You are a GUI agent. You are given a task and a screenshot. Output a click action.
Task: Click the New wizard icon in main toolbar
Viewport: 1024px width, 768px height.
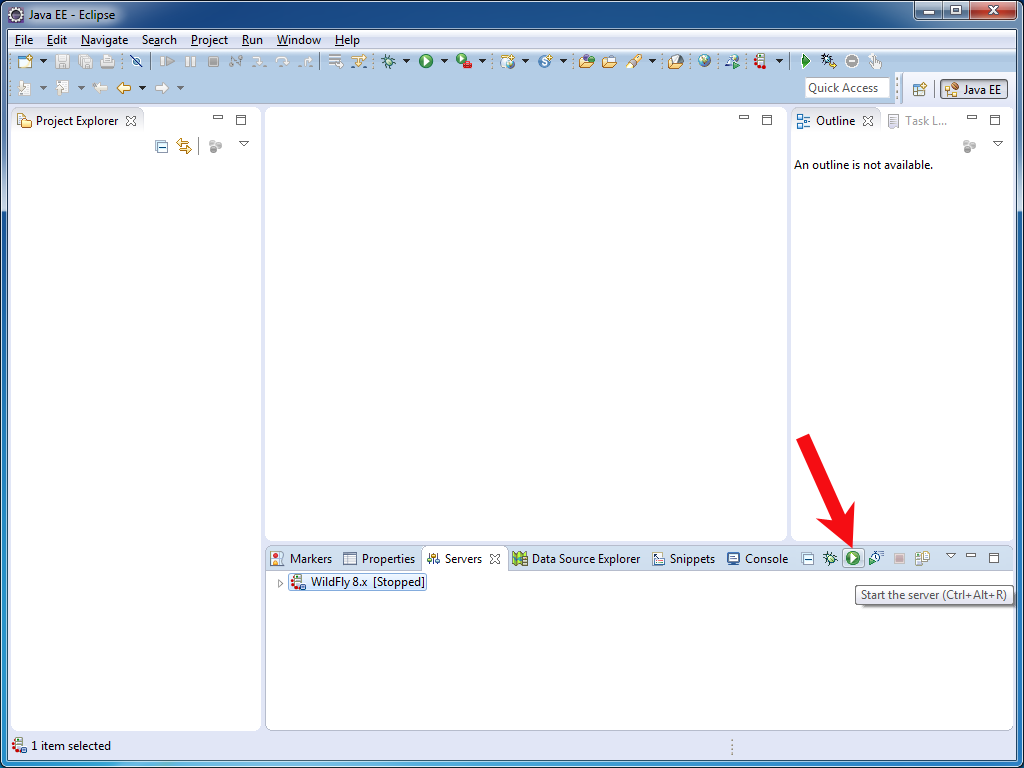25,61
